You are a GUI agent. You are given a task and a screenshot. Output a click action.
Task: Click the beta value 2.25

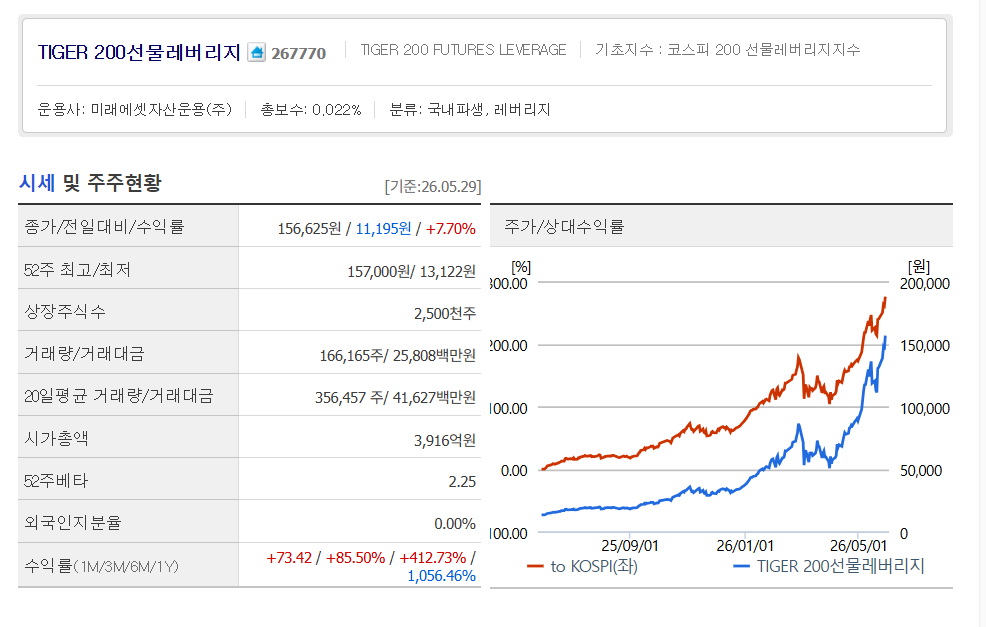(x=462, y=482)
